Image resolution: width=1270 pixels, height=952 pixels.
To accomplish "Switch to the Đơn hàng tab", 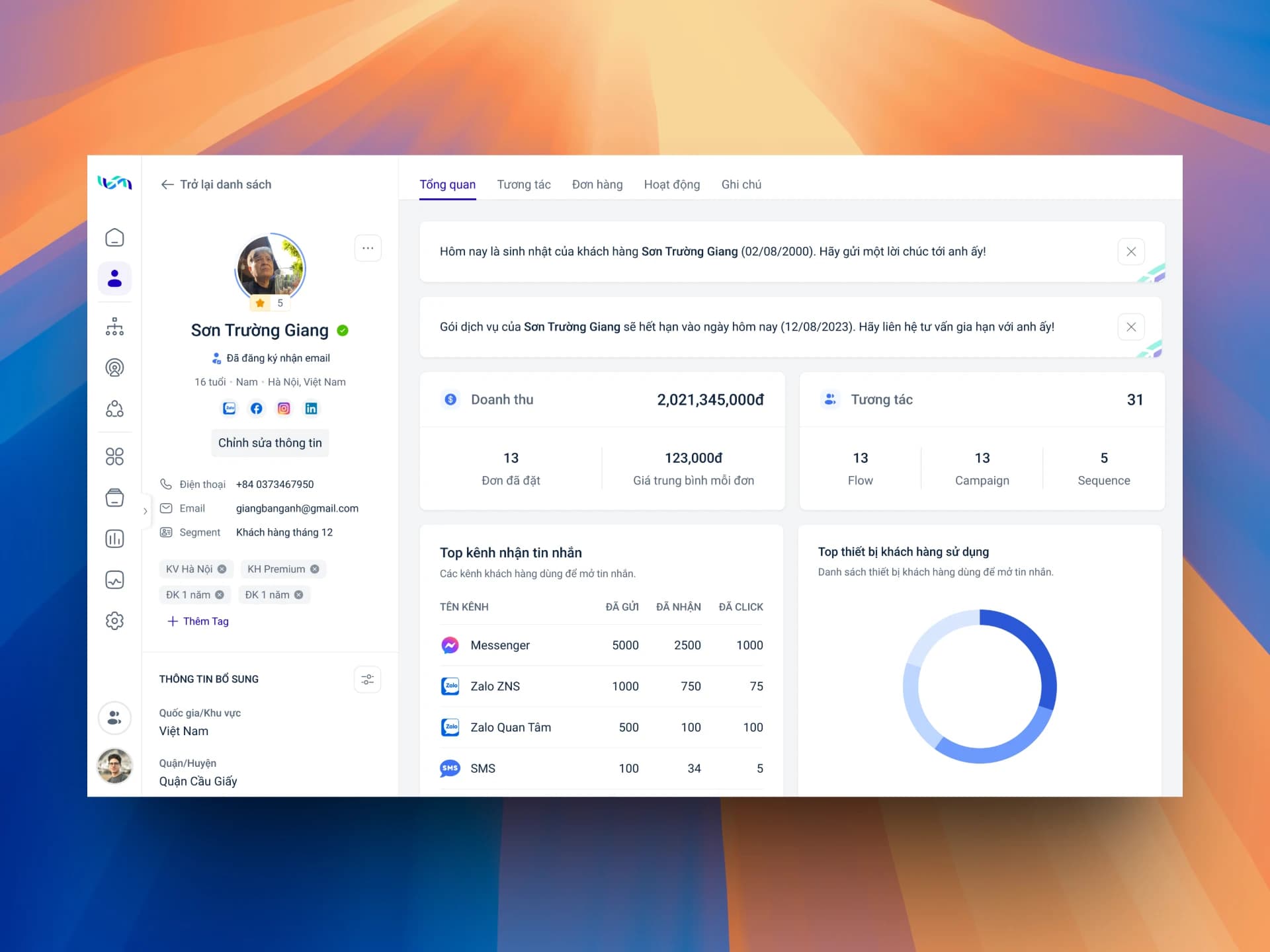I will 597,184.
